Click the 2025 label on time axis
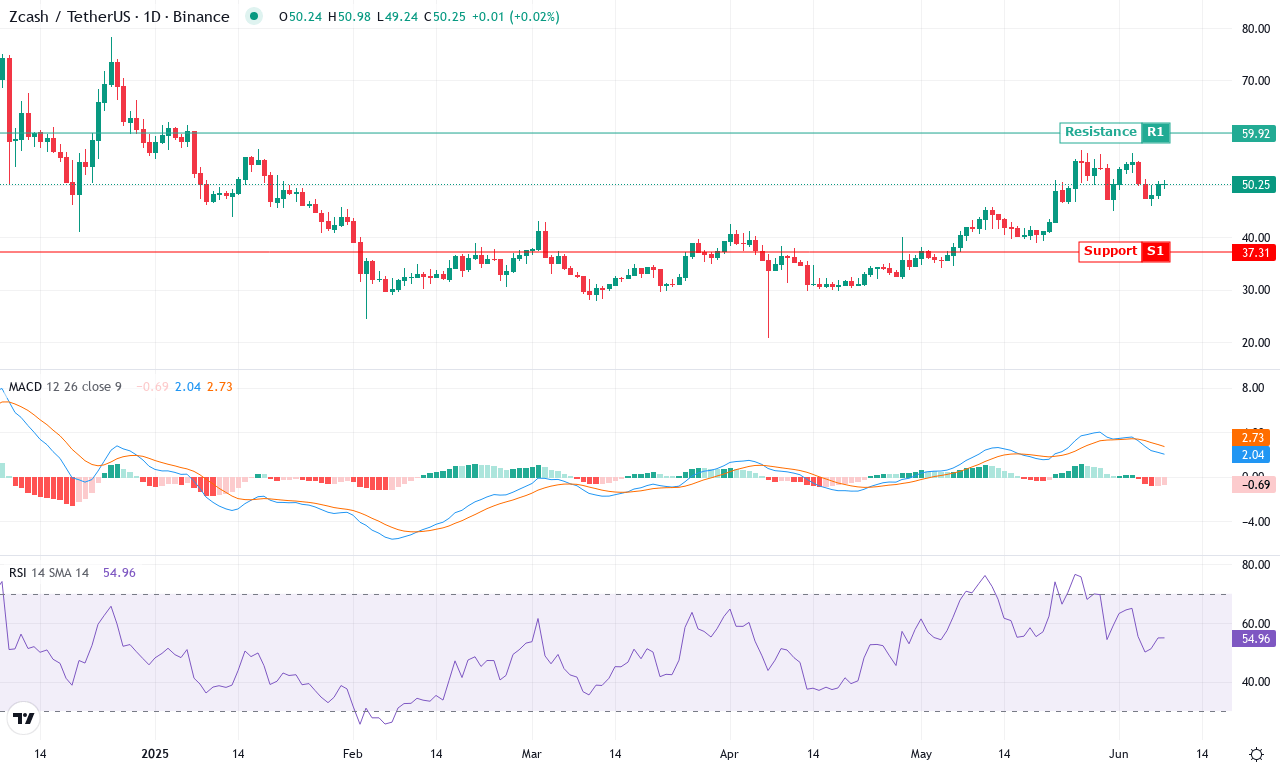Viewport: 1280px width, 768px height. pyautogui.click(x=156, y=754)
